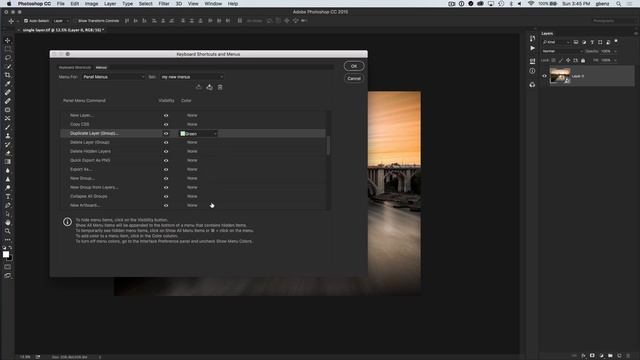Click foreground color swatch
This screenshot has height=360, width=640.
tap(6, 254)
